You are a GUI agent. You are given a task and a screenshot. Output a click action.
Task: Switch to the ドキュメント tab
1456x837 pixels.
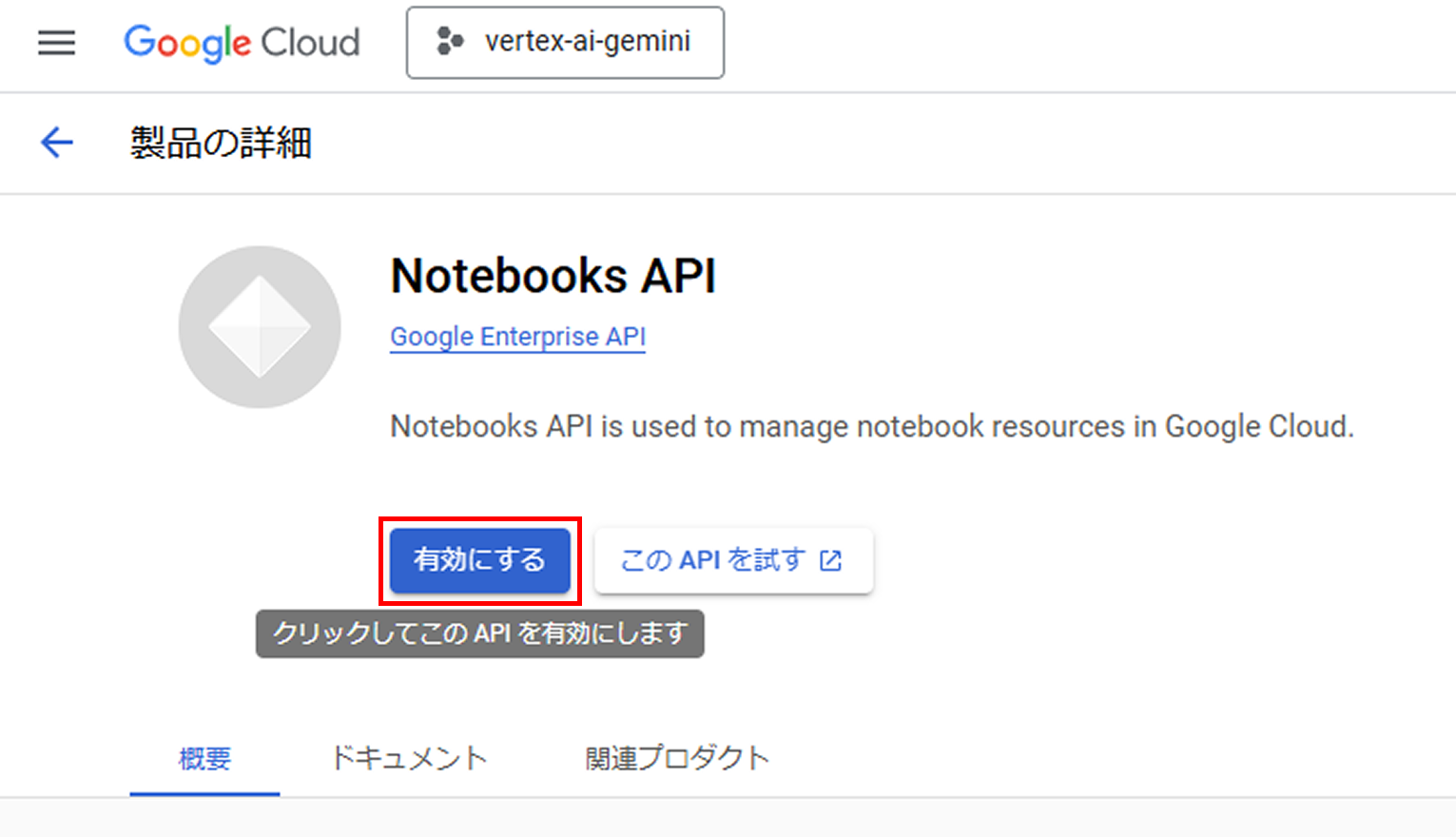(x=408, y=758)
